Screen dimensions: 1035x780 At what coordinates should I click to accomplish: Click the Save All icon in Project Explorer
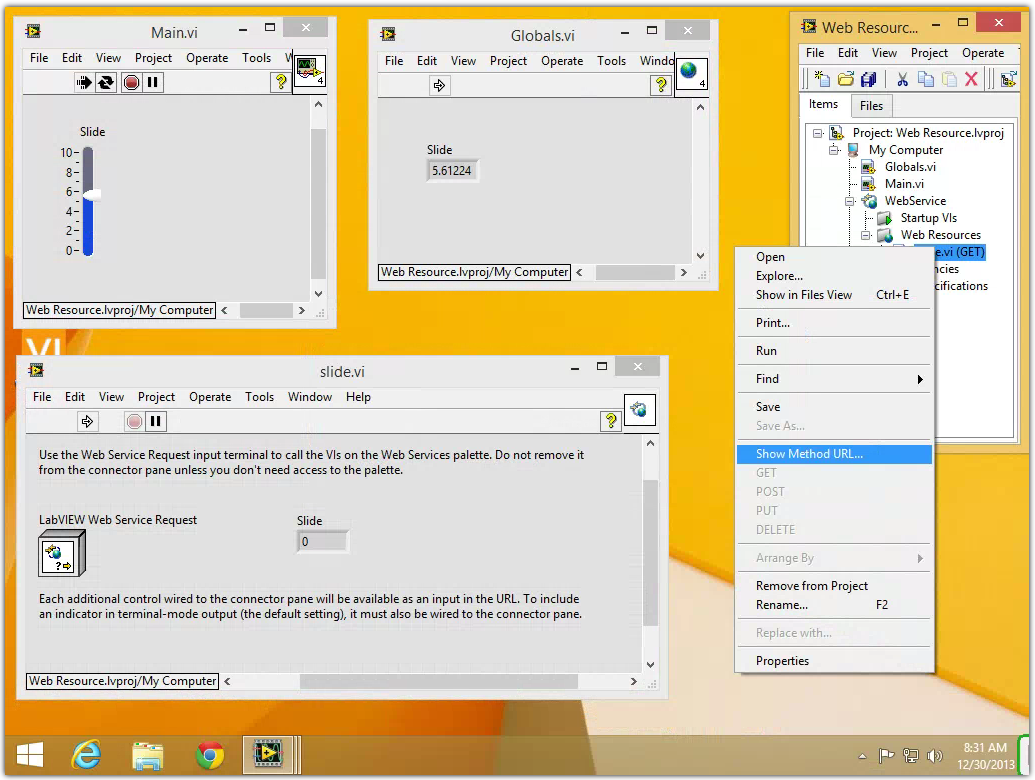click(868, 79)
